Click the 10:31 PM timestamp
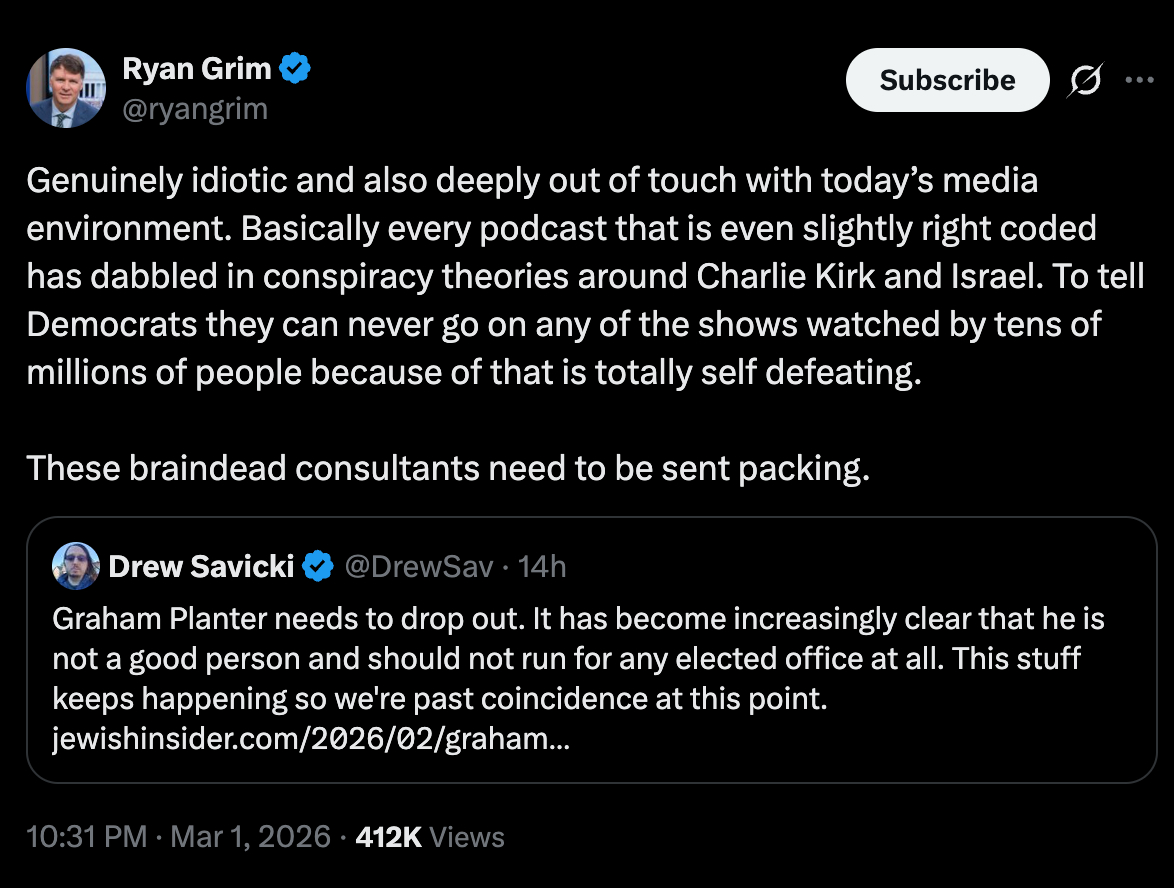The image size is (1174, 888). [87, 836]
